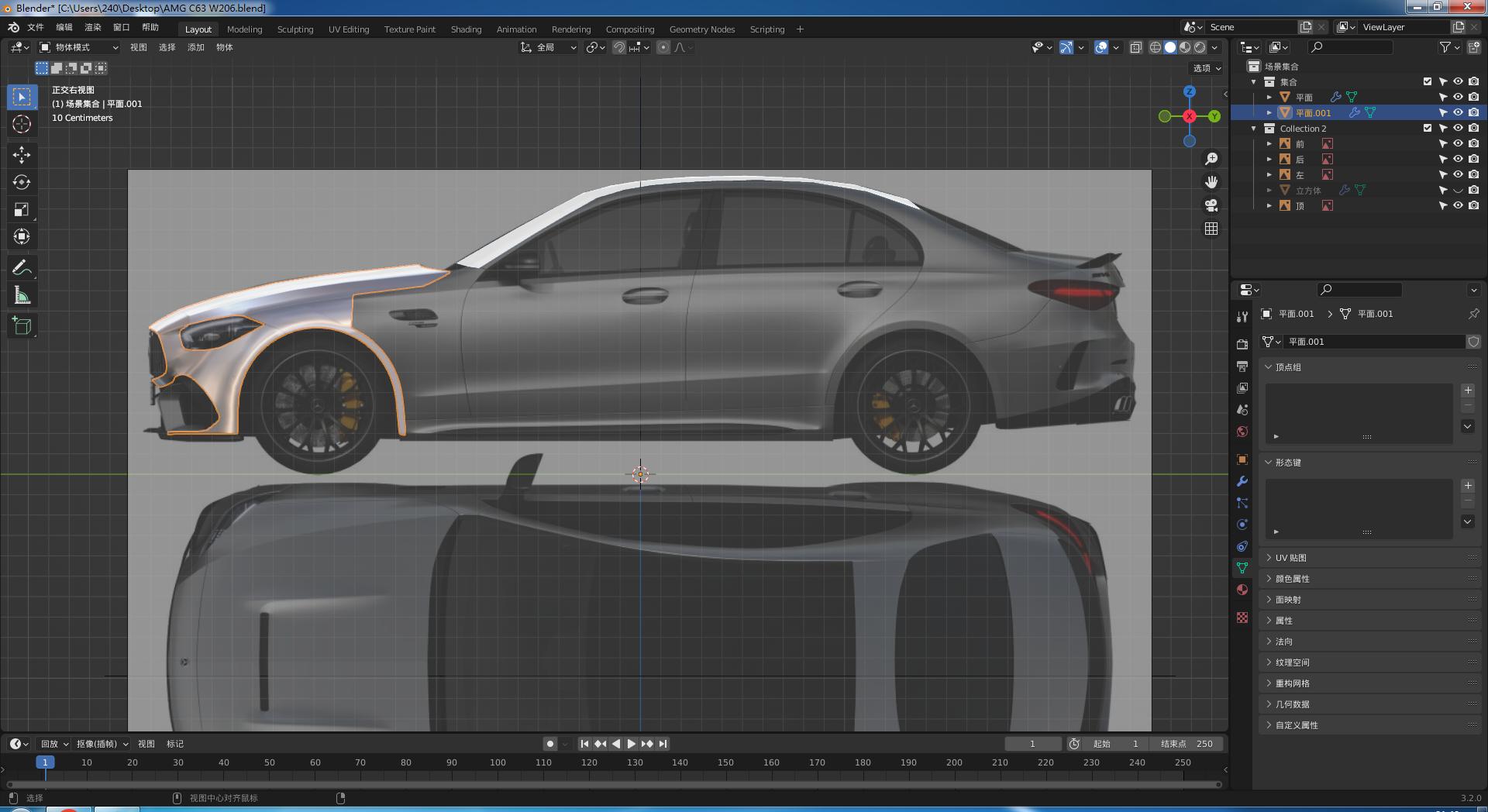
Task: Click the 标记 button in the timeline
Action: click(x=175, y=744)
